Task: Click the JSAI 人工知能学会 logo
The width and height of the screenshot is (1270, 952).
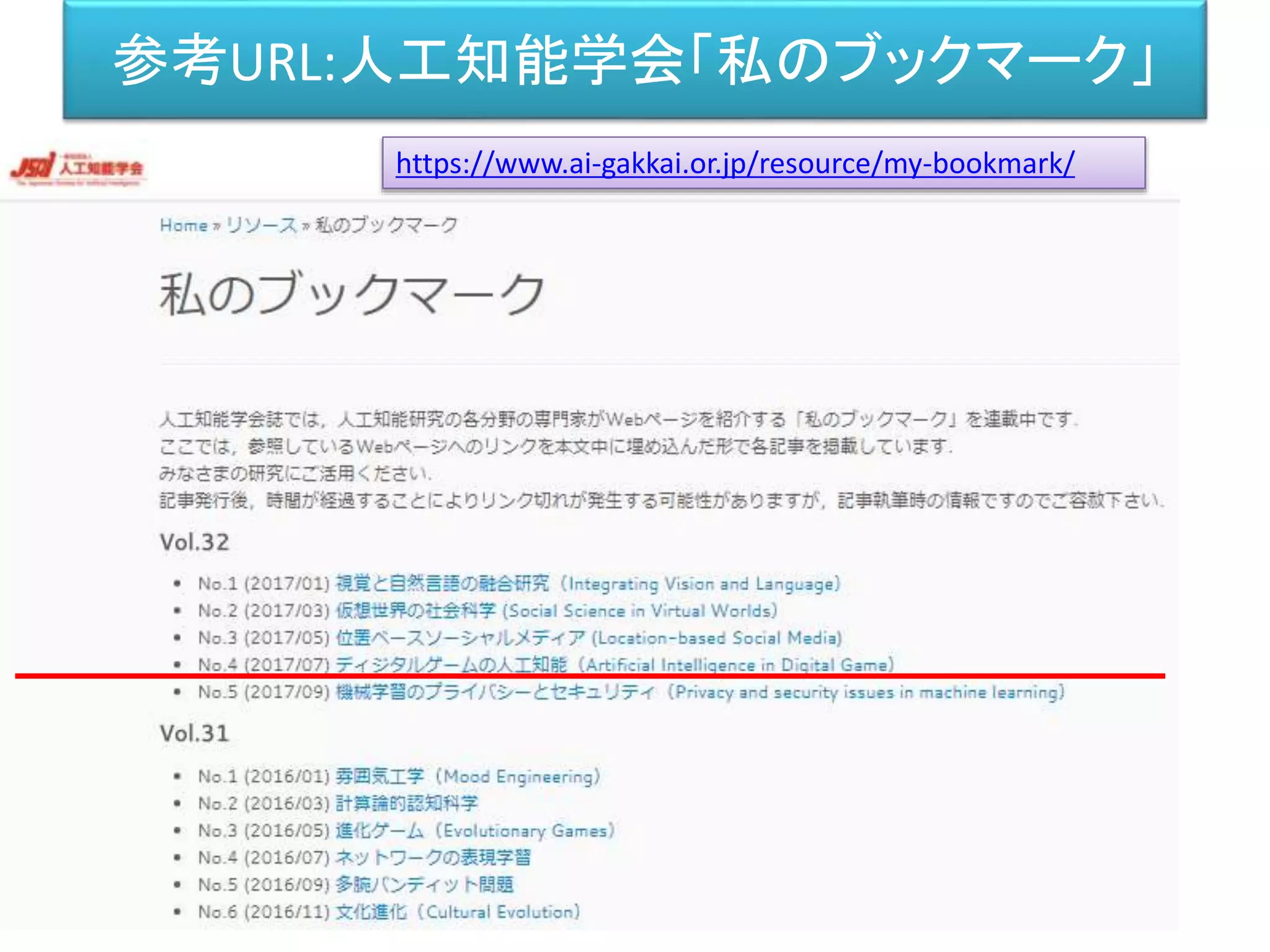Action: 78,169
